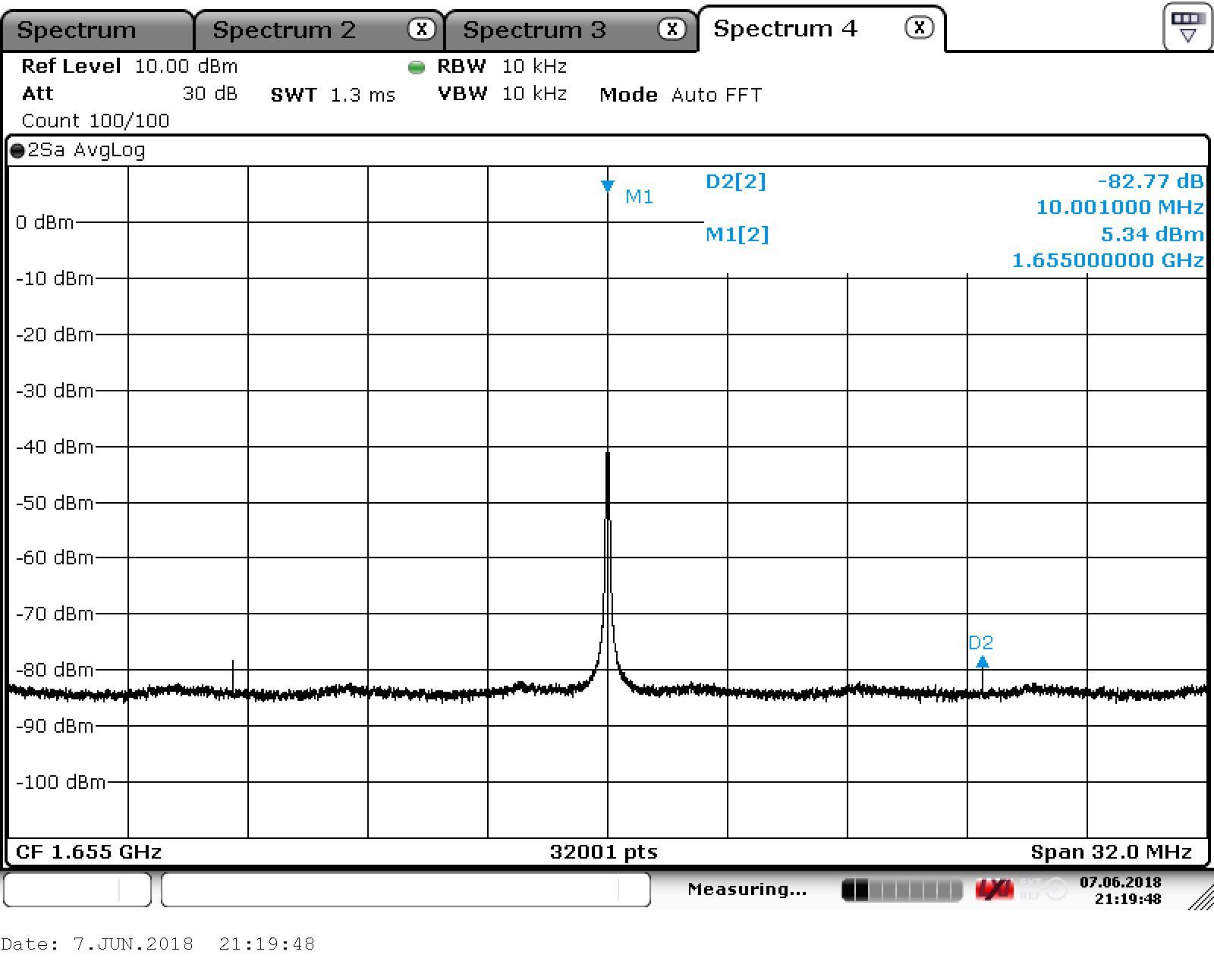Switch to the Spectrum 2 tab

tap(284, 30)
